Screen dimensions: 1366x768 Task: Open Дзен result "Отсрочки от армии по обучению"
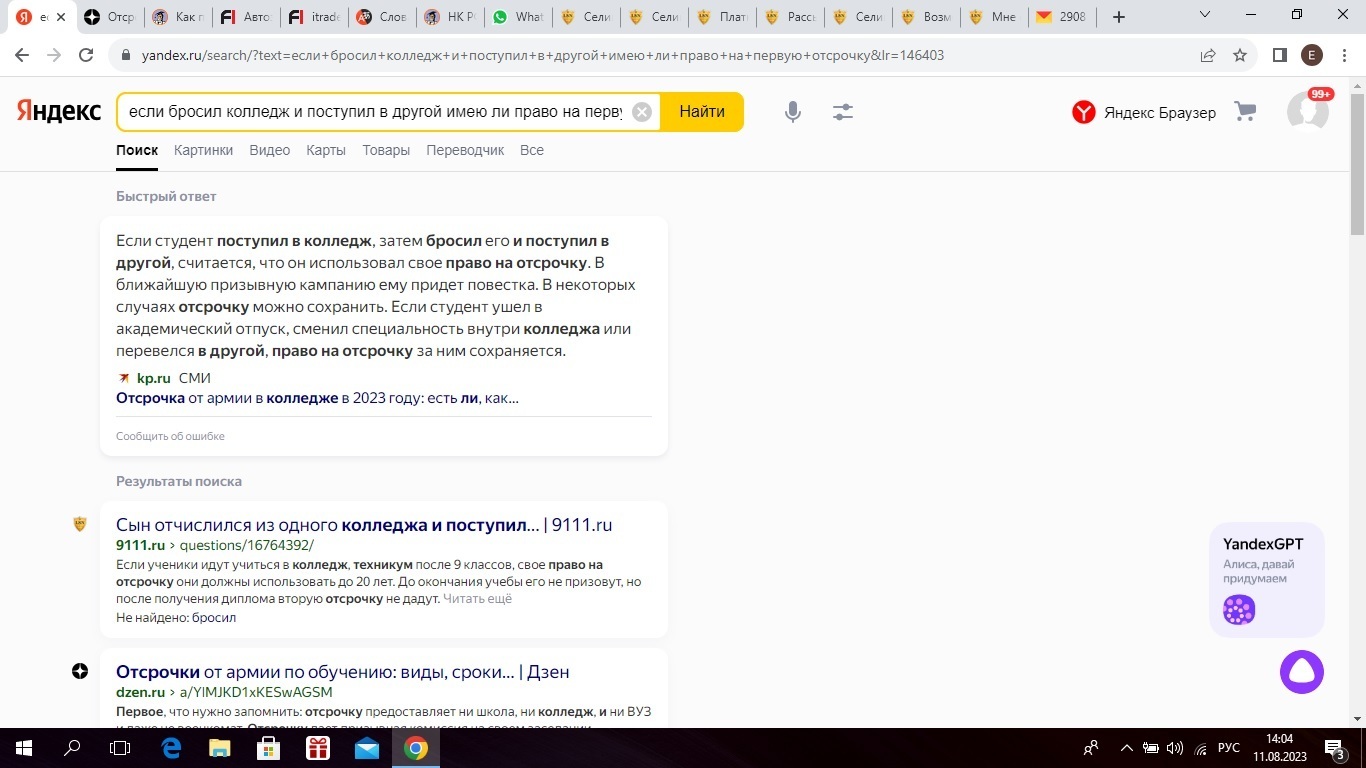[x=343, y=672]
